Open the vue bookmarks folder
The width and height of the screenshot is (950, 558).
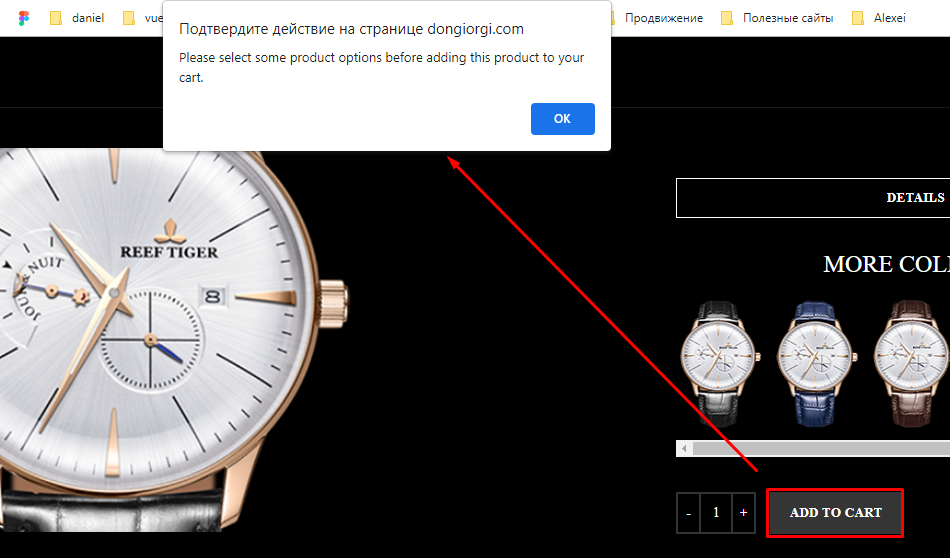(143, 18)
